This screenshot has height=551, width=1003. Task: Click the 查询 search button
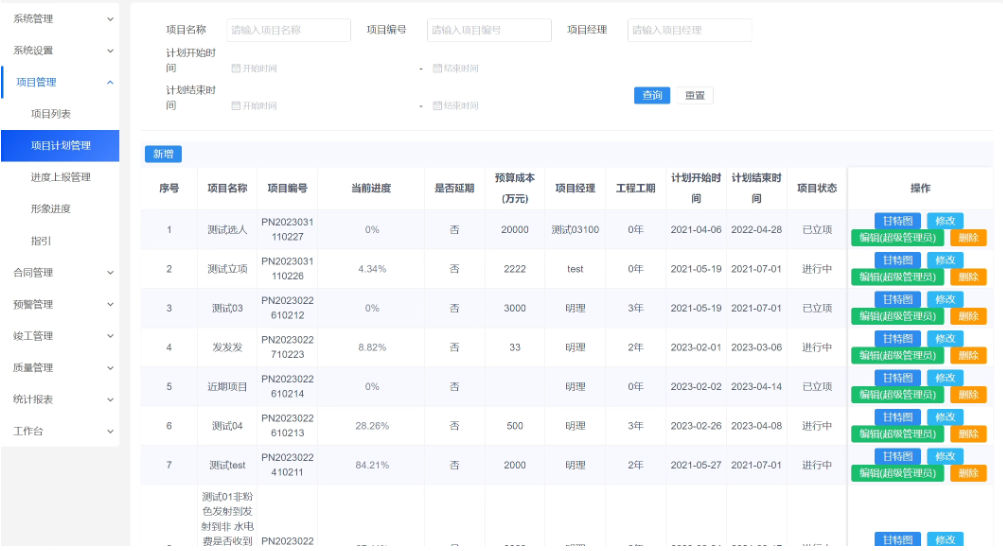click(652, 95)
